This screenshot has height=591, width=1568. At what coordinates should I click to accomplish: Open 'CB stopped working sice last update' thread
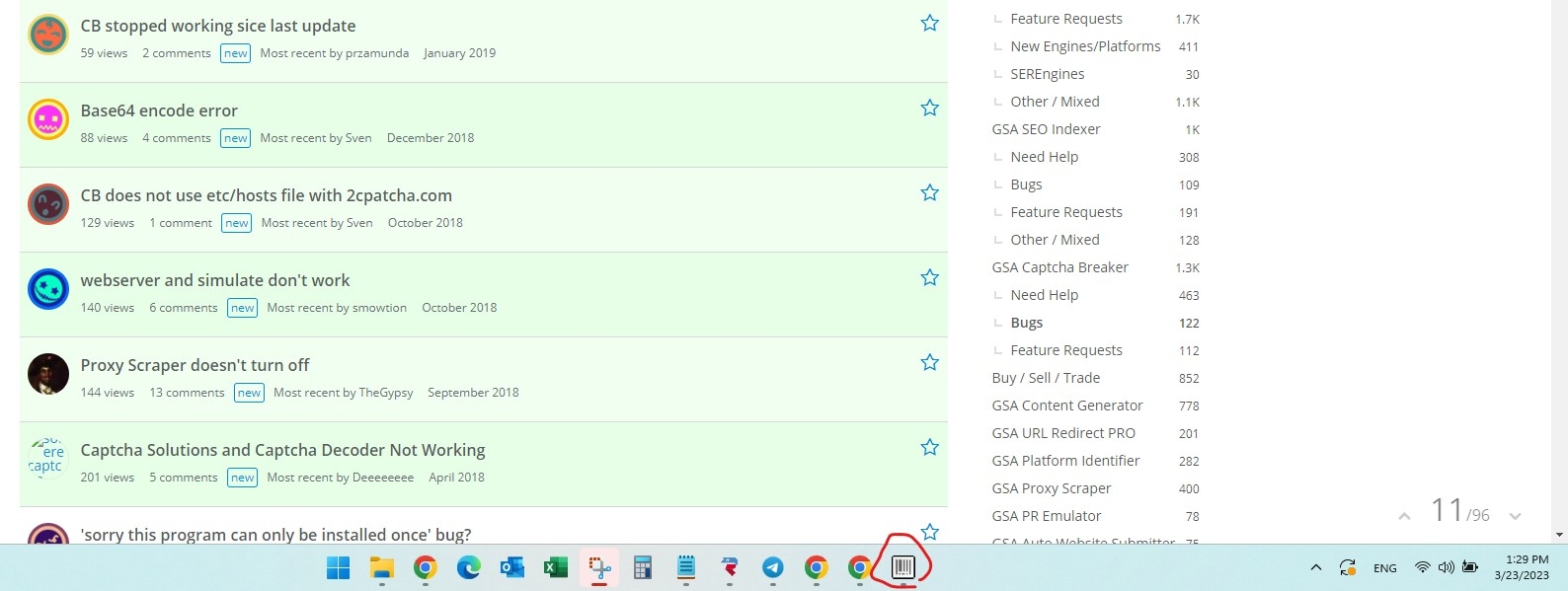click(x=218, y=26)
